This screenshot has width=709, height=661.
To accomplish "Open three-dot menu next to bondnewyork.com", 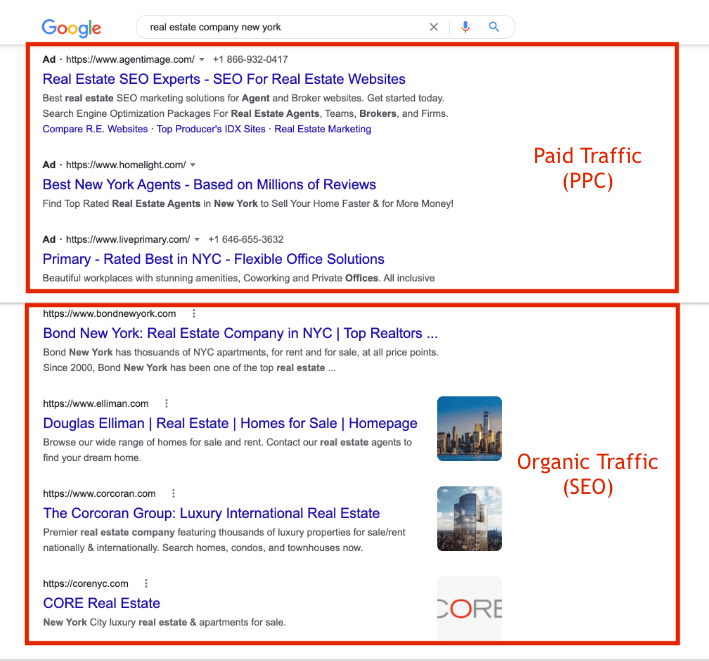I will coord(194,313).
